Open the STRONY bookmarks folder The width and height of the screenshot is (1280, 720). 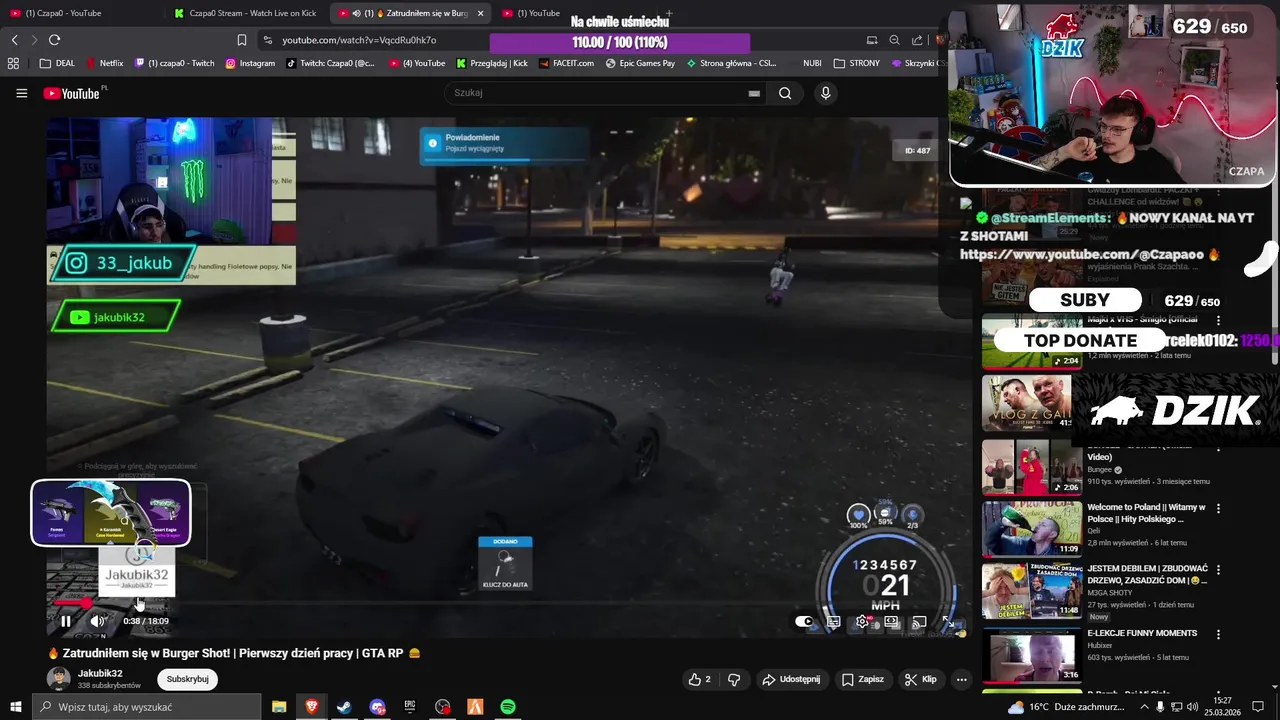[x=857, y=63]
